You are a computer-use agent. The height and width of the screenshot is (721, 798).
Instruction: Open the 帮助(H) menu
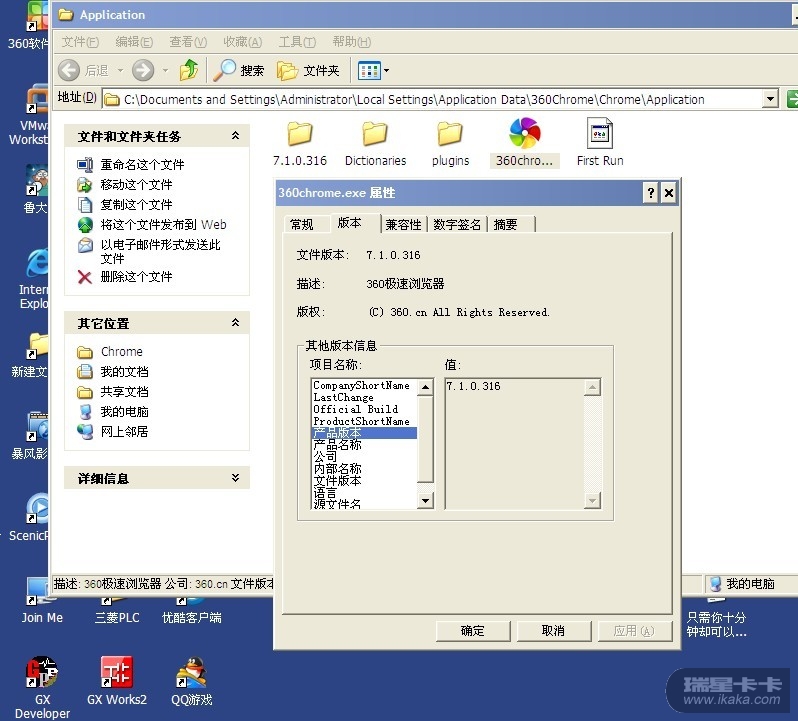pos(352,42)
